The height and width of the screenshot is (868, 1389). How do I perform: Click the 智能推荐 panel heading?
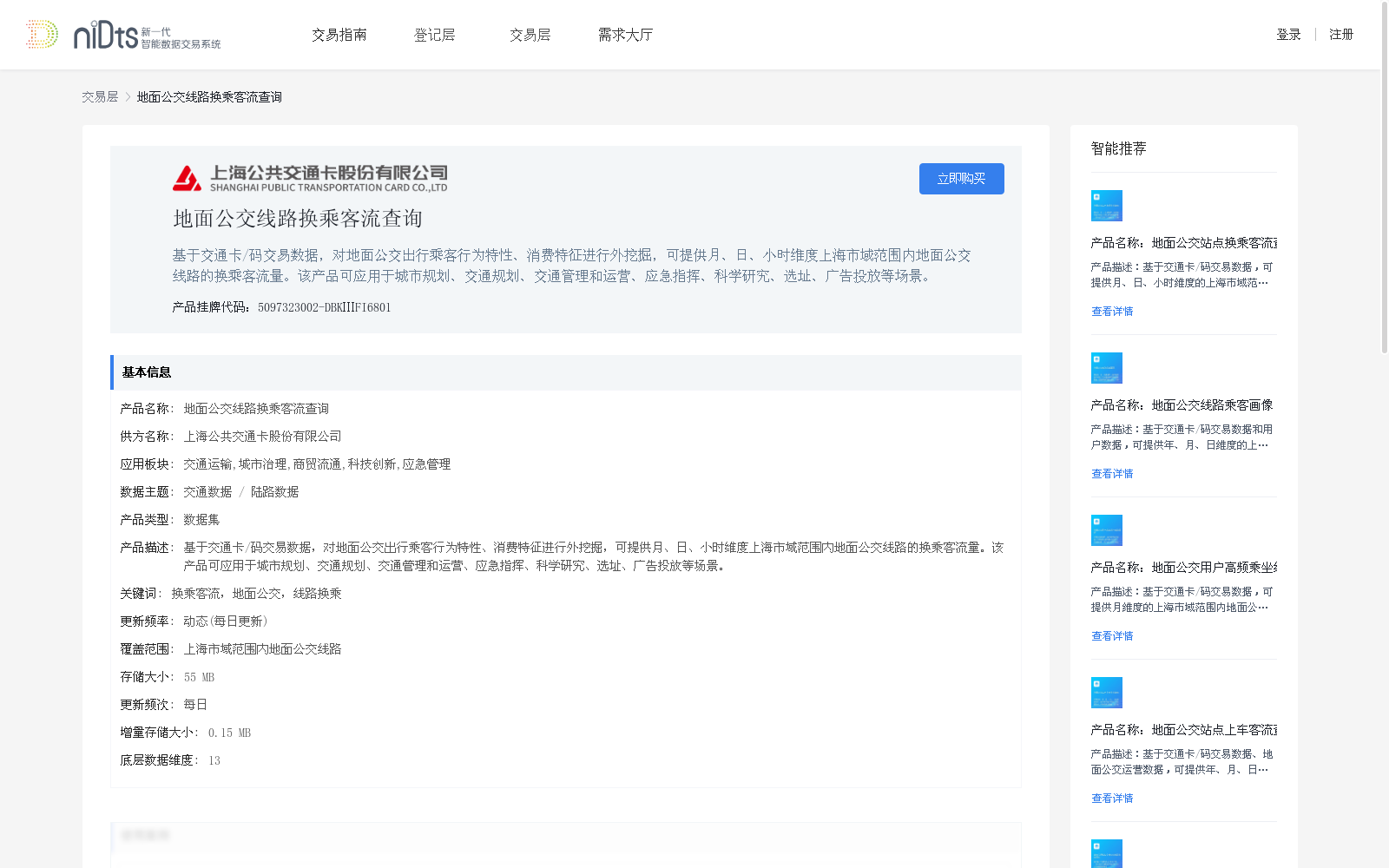(x=1119, y=148)
